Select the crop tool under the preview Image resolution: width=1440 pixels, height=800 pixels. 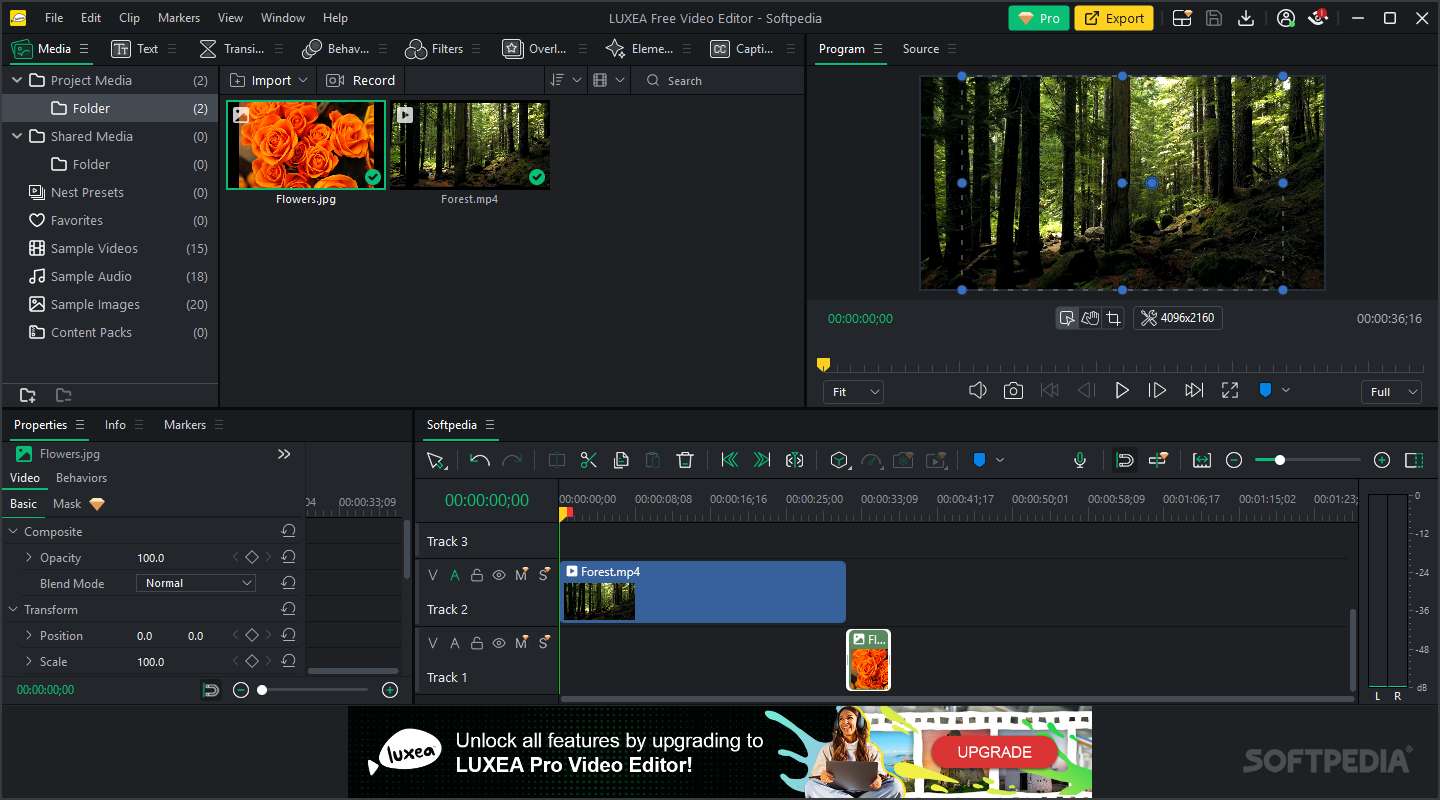1113,318
